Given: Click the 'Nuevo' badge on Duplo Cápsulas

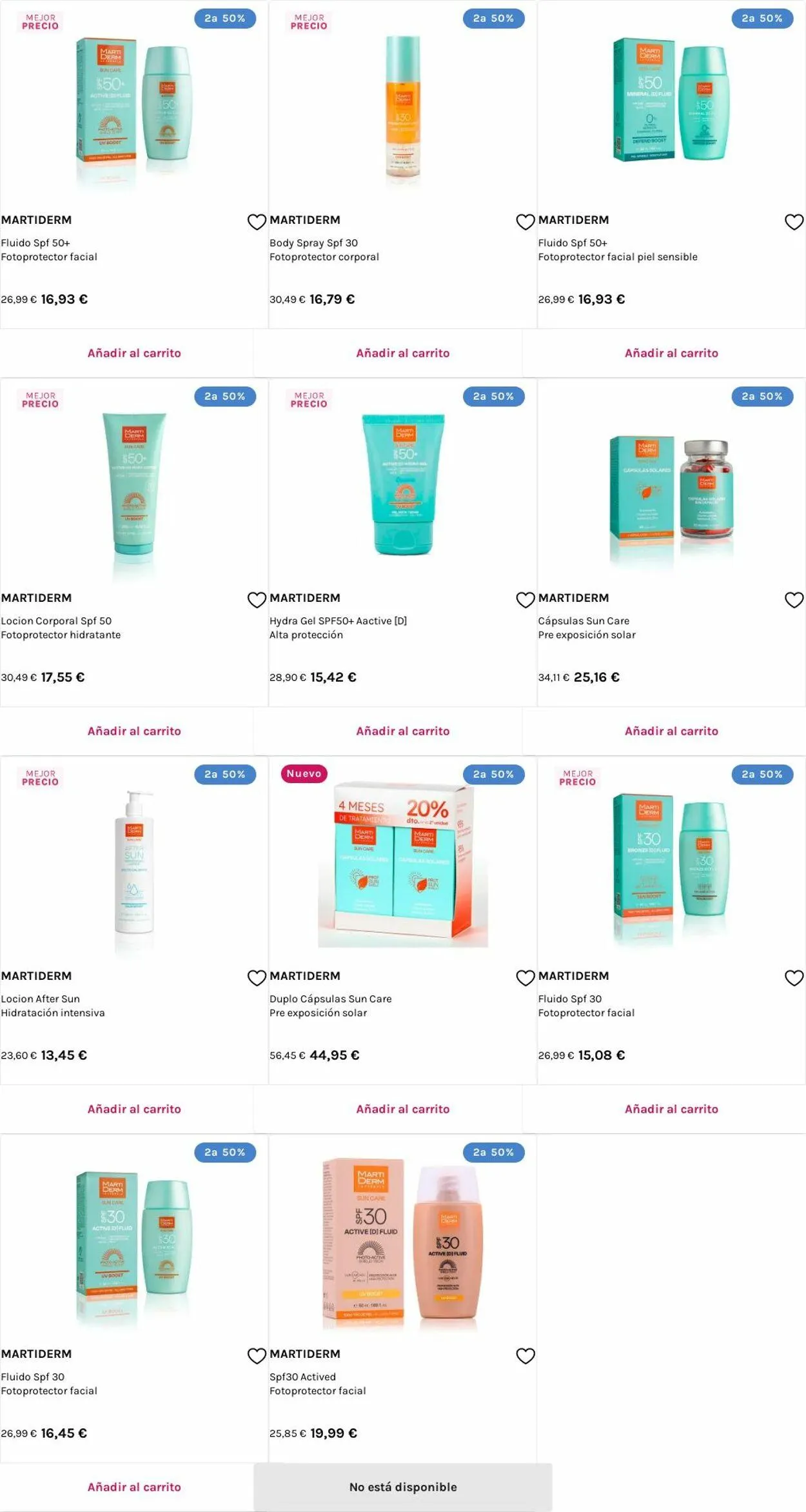Looking at the screenshot, I should [304, 773].
